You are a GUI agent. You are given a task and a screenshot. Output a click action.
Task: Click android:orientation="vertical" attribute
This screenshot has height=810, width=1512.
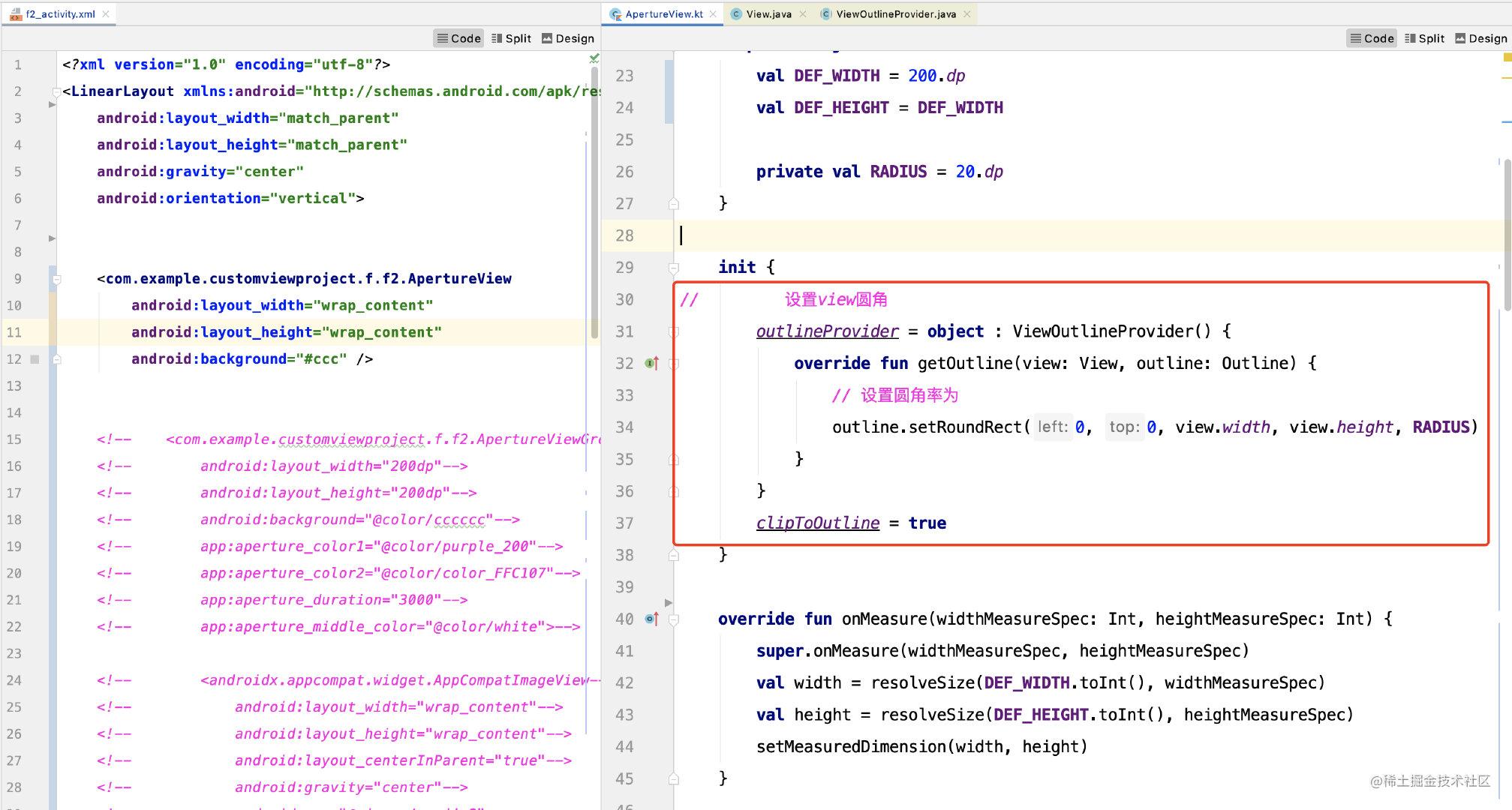tap(226, 199)
